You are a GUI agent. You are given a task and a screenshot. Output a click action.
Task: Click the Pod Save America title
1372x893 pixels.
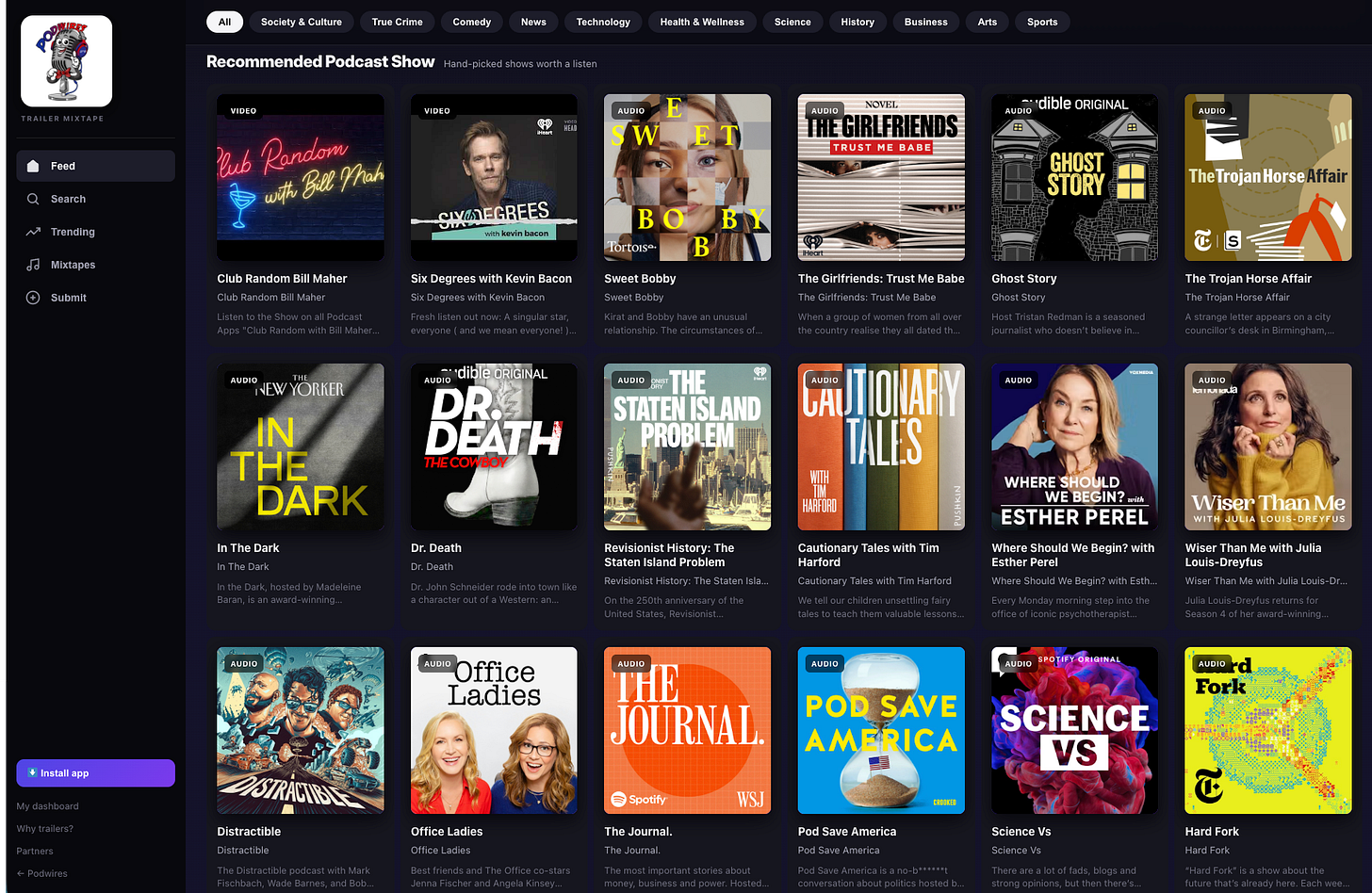pos(847,832)
